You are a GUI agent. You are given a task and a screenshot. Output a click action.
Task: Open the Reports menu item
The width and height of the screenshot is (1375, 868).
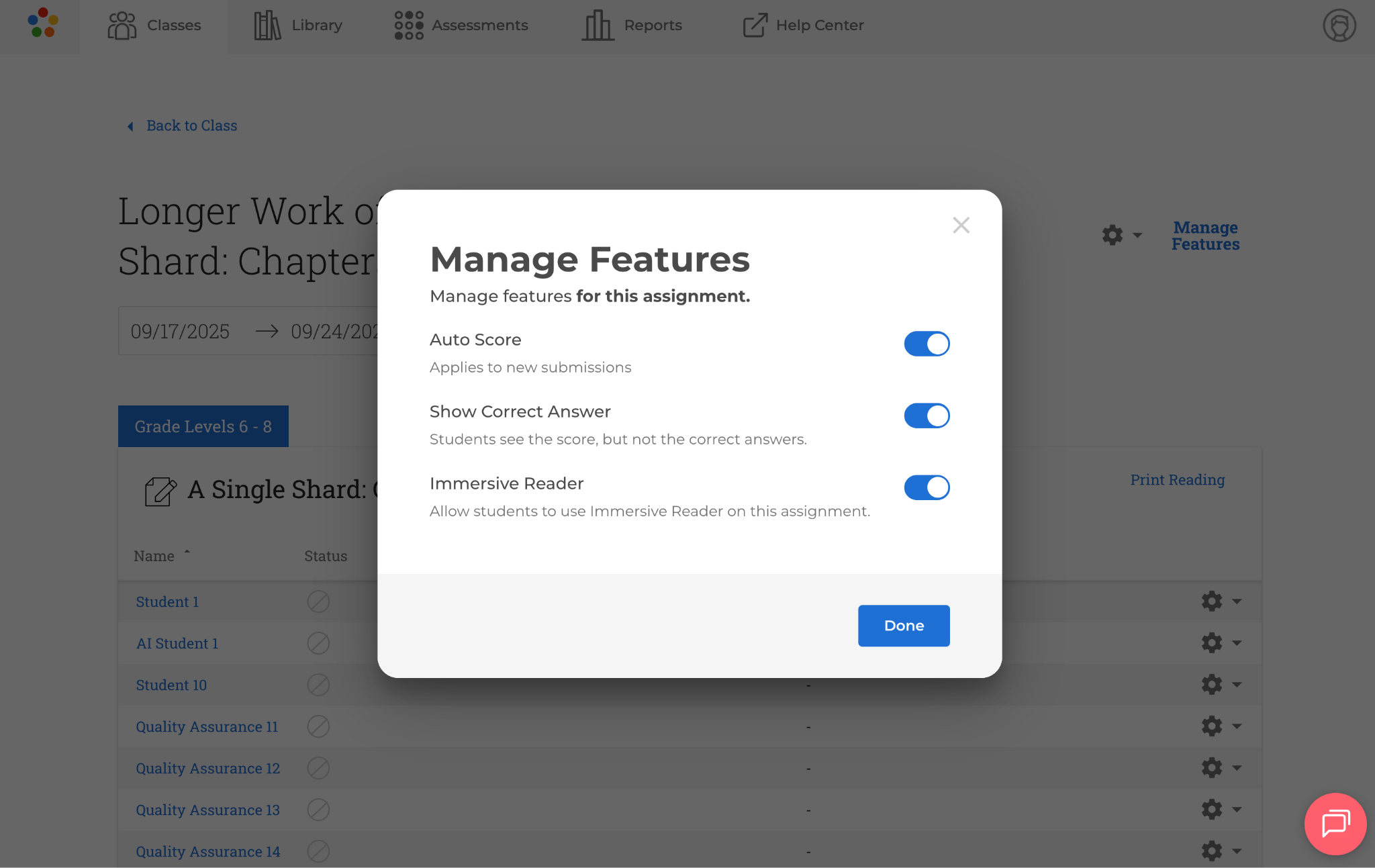click(632, 26)
